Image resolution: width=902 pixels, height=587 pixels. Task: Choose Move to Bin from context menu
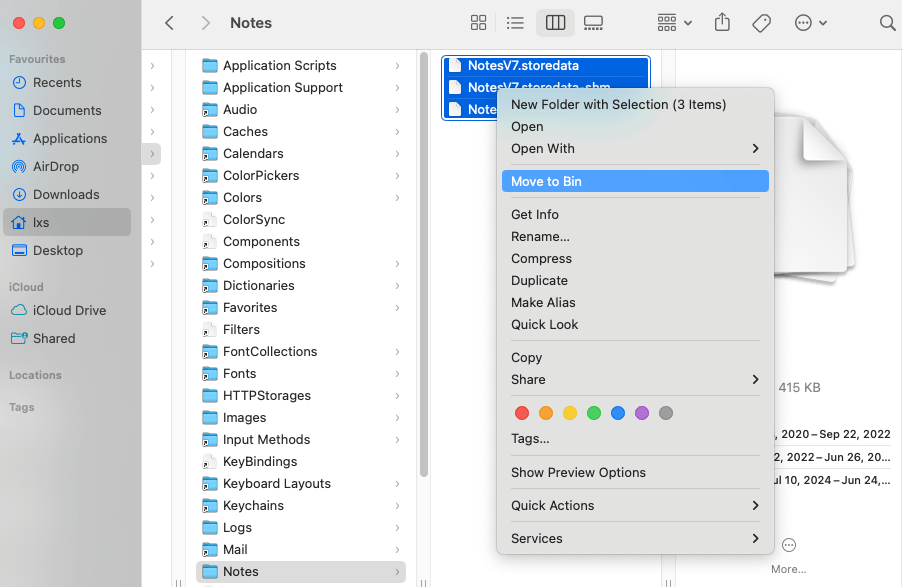(546, 182)
